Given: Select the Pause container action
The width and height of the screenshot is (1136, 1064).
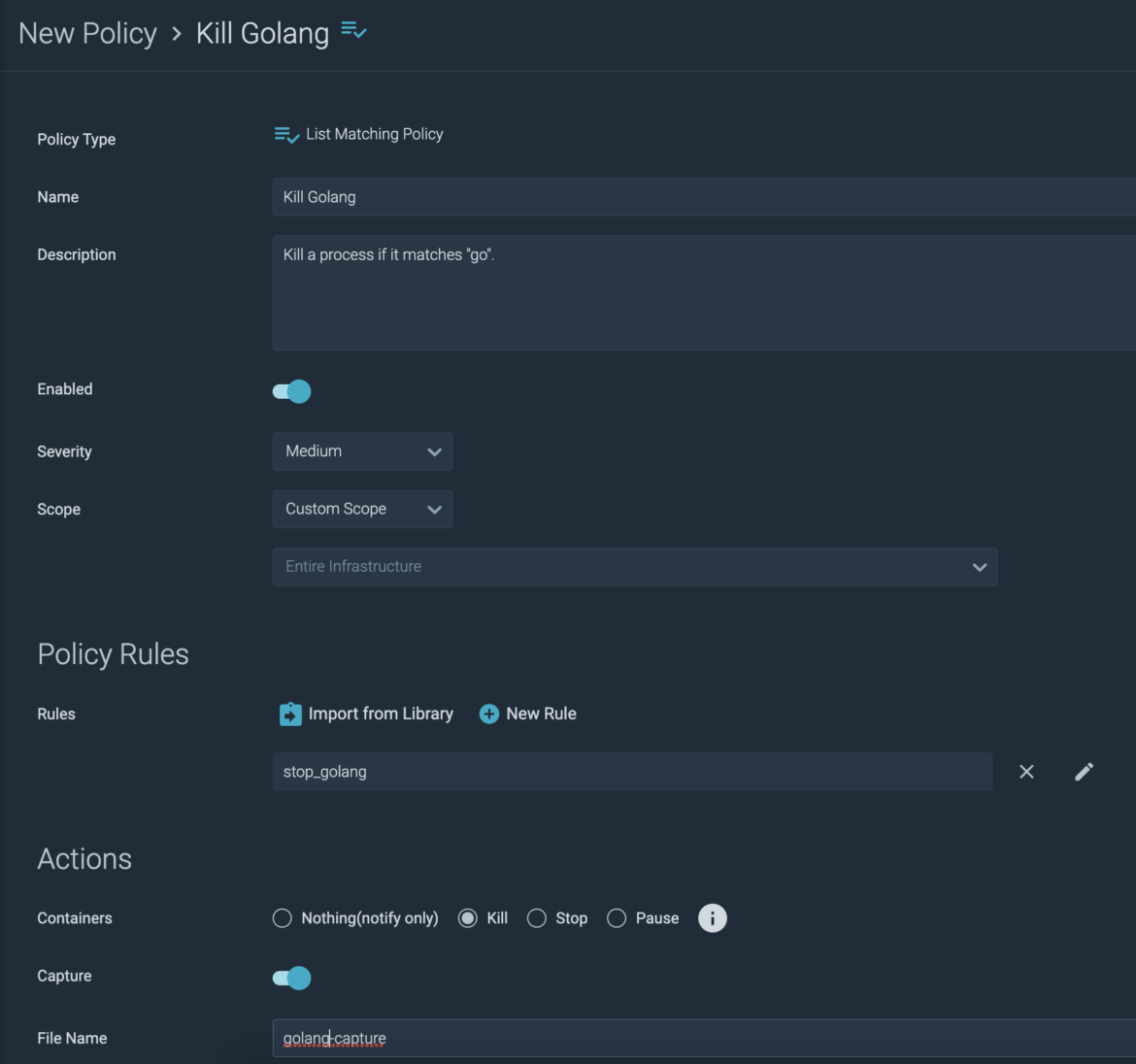Looking at the screenshot, I should (x=617, y=918).
